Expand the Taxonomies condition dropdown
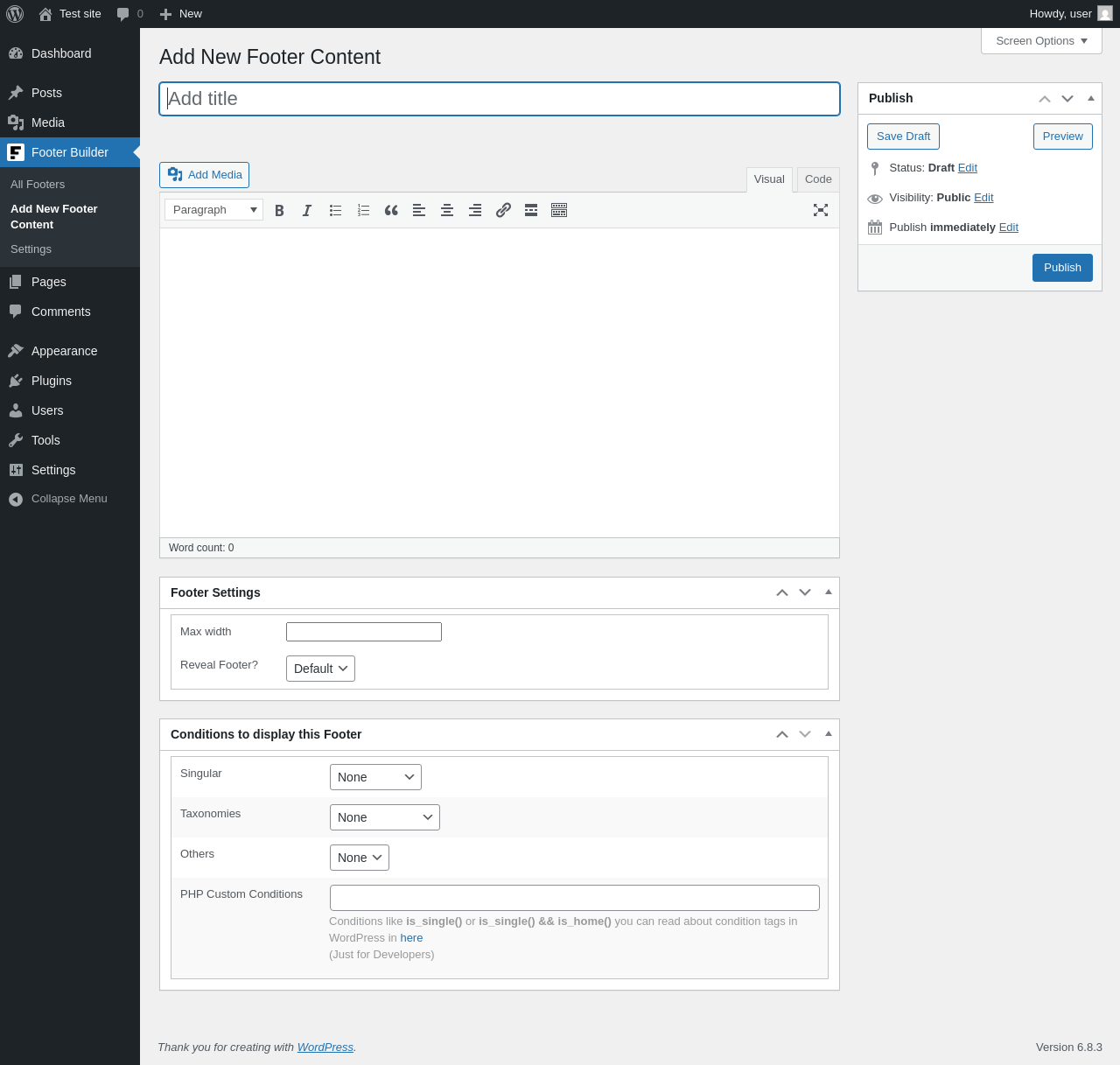This screenshot has width=1120, height=1065. tap(384, 817)
